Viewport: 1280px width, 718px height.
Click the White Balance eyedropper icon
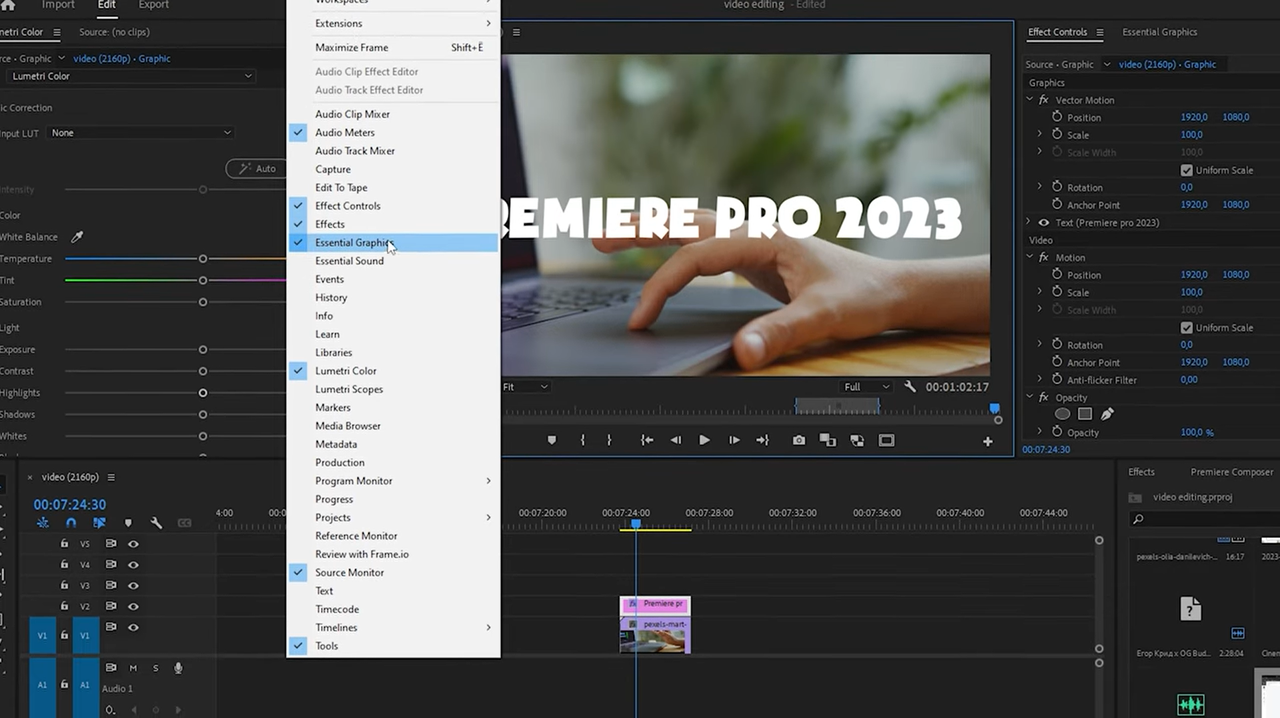pos(77,237)
